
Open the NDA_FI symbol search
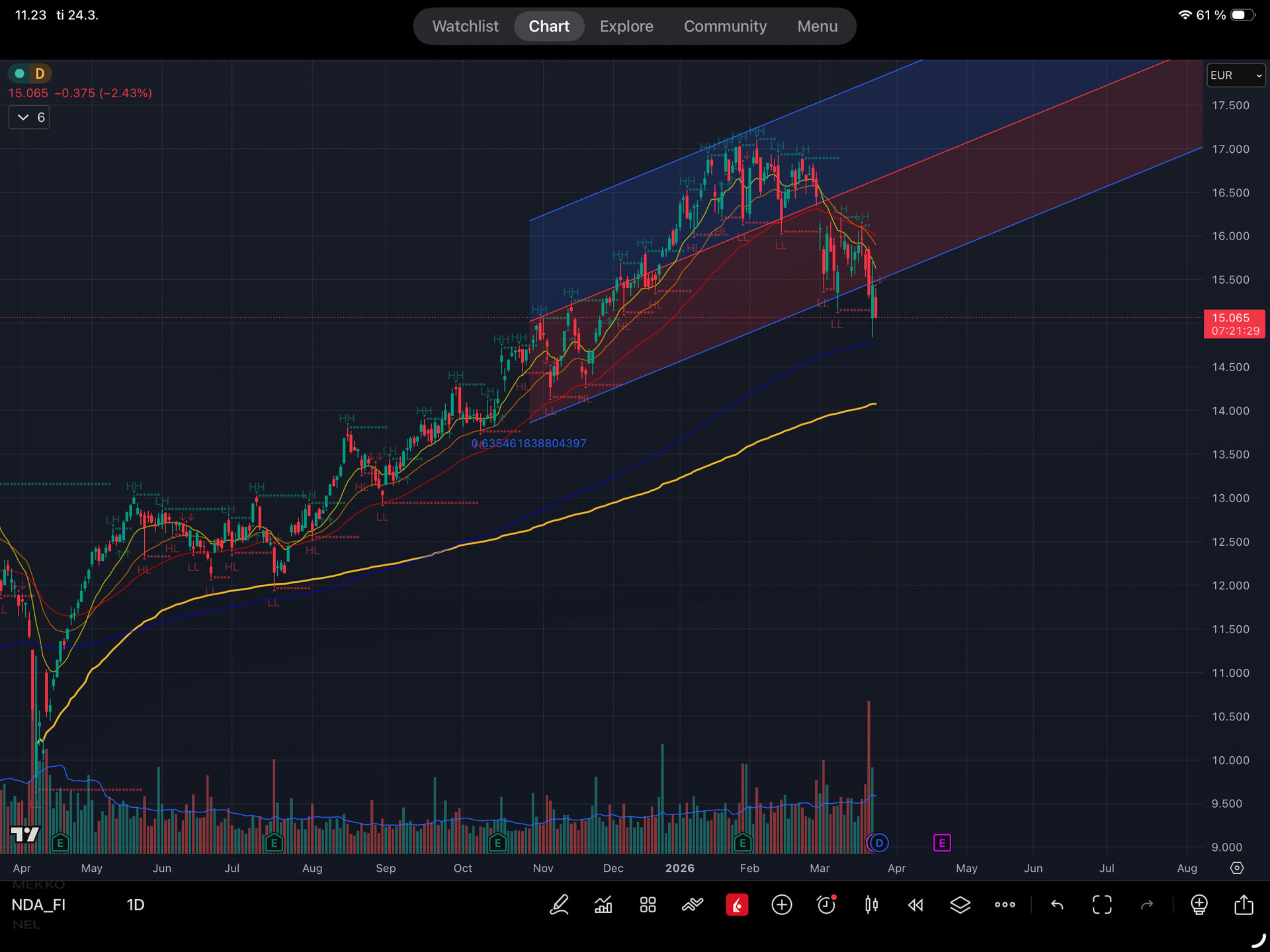point(38,904)
